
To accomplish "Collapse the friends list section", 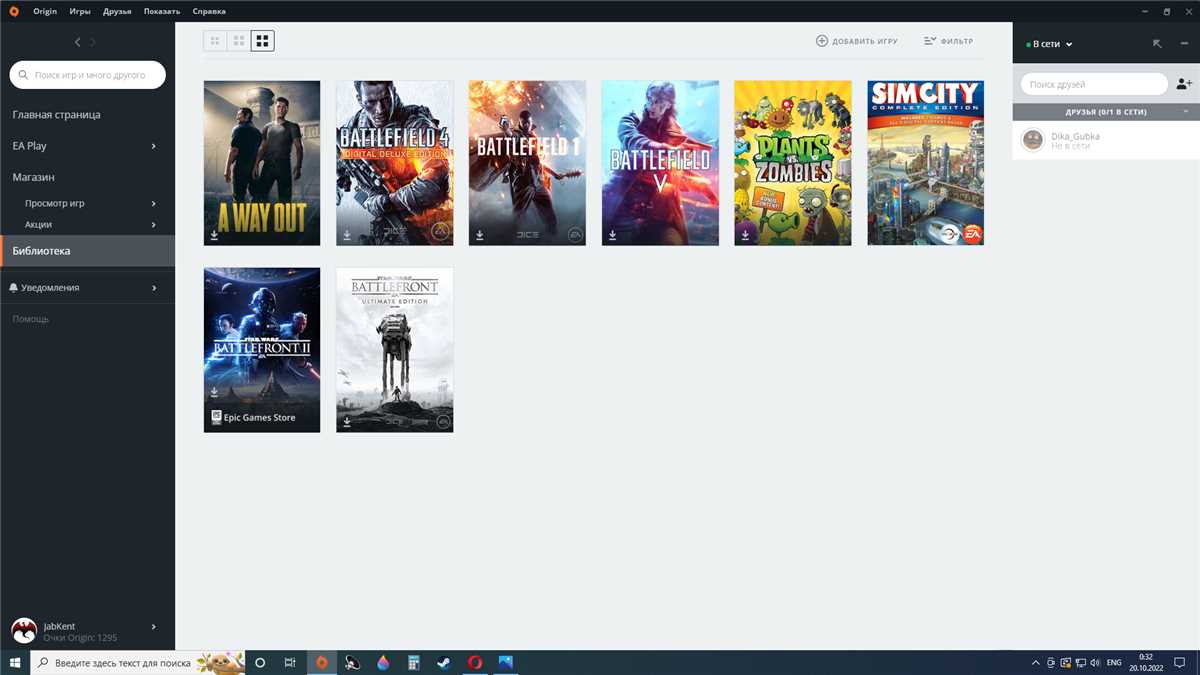I will click(x=1185, y=112).
